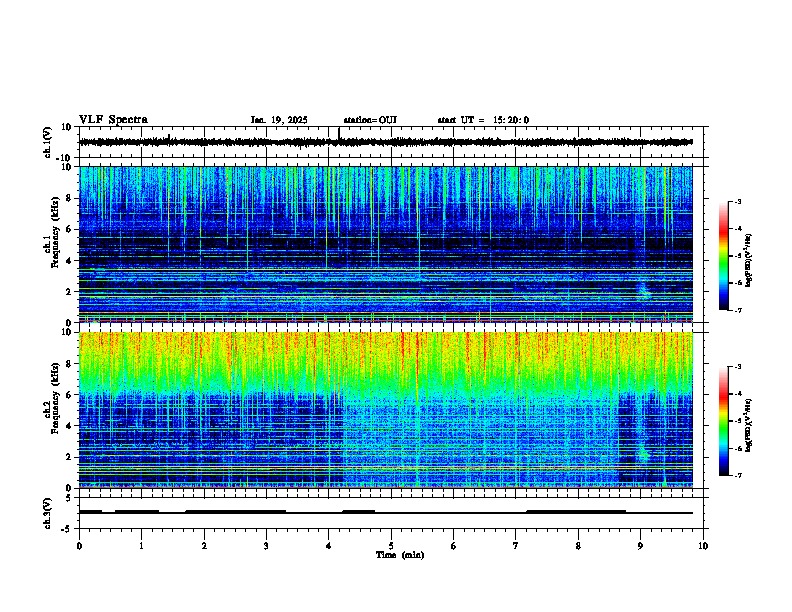Click the "0" tick on the time axis

tap(79, 546)
